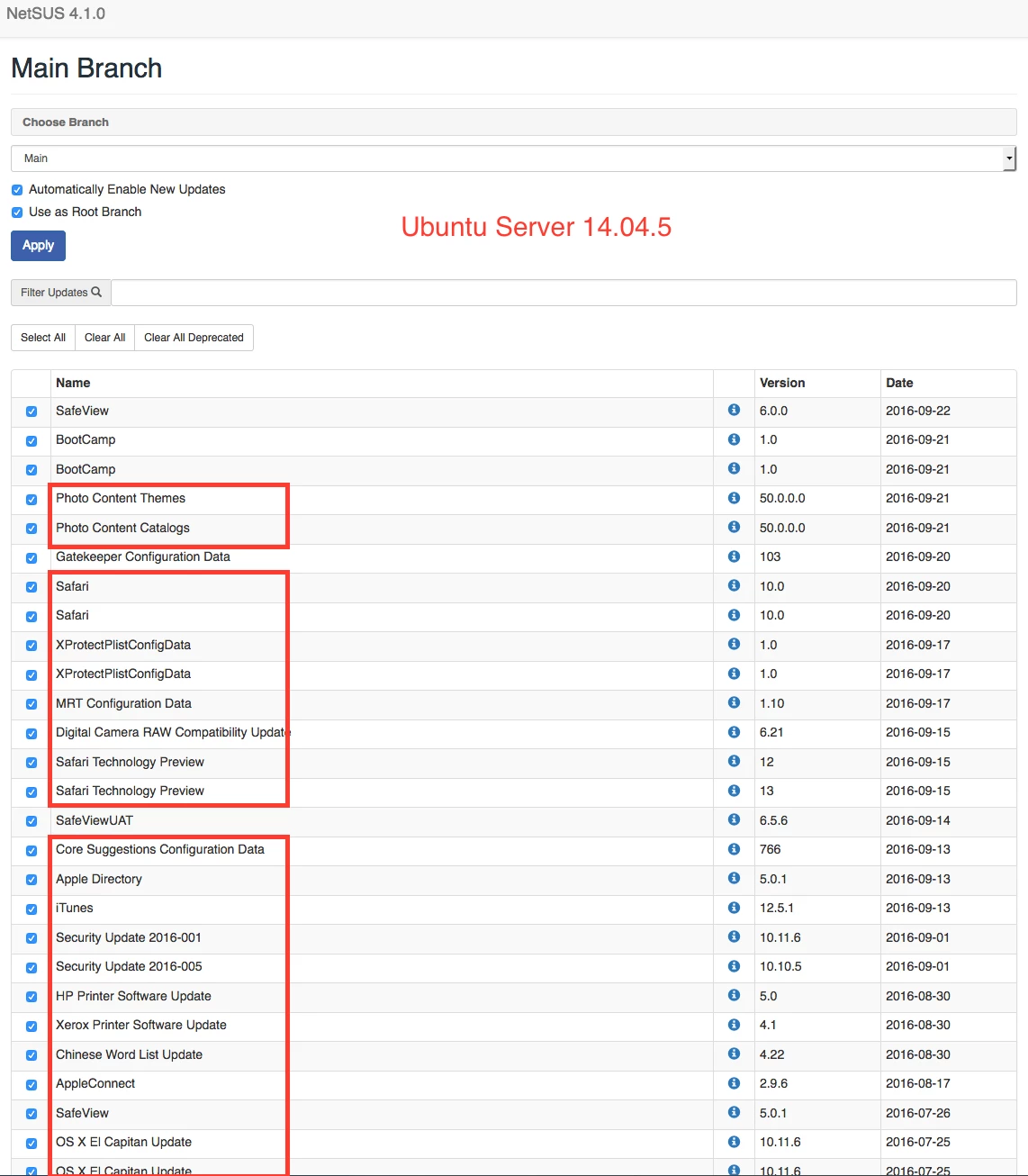Open info icon for SafeViewUAT row
The width and height of the screenshot is (1028, 1176).
tap(734, 819)
